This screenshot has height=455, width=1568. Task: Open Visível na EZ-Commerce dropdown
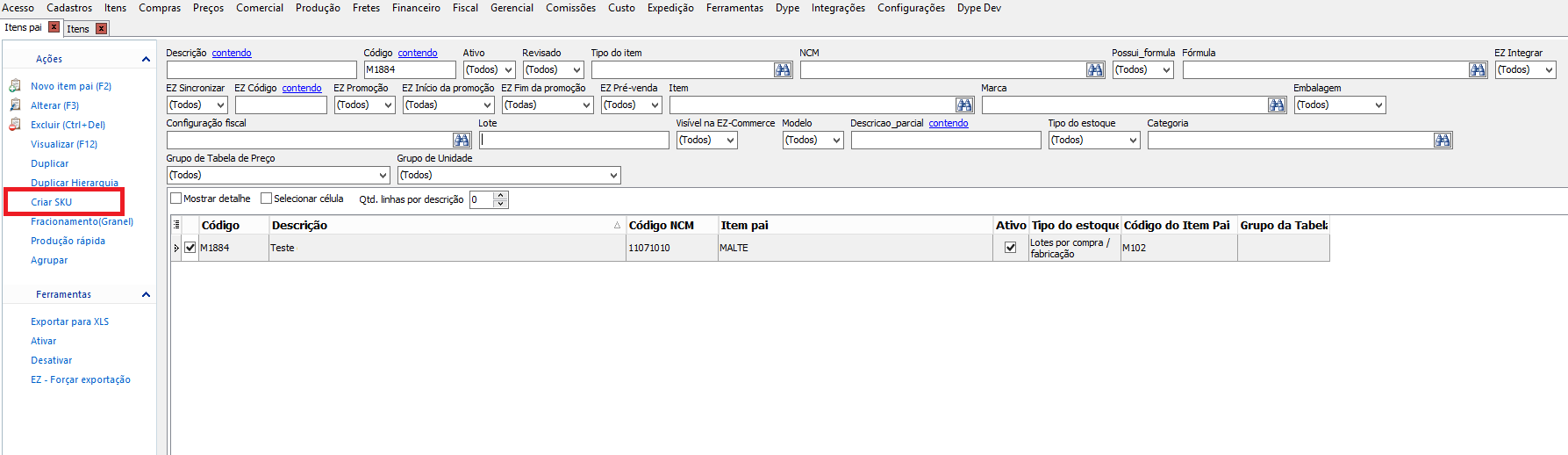(x=707, y=140)
